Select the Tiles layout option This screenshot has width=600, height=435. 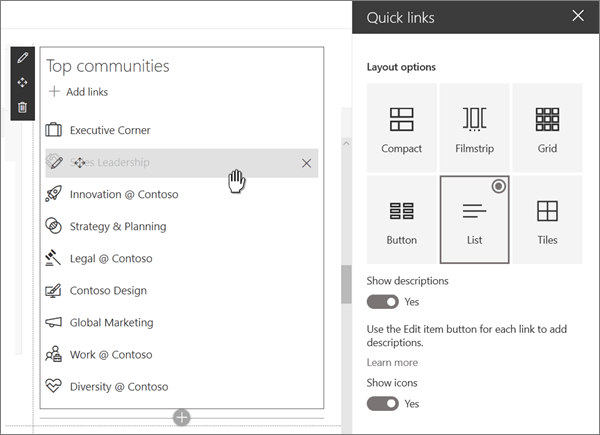(548, 220)
